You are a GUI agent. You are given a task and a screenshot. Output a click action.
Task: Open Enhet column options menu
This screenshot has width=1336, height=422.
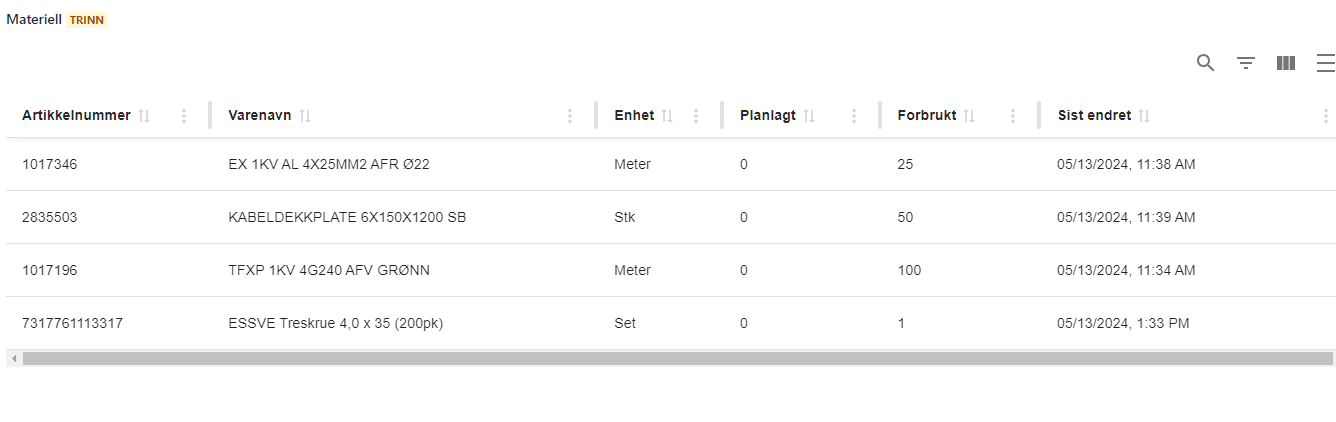(x=696, y=116)
